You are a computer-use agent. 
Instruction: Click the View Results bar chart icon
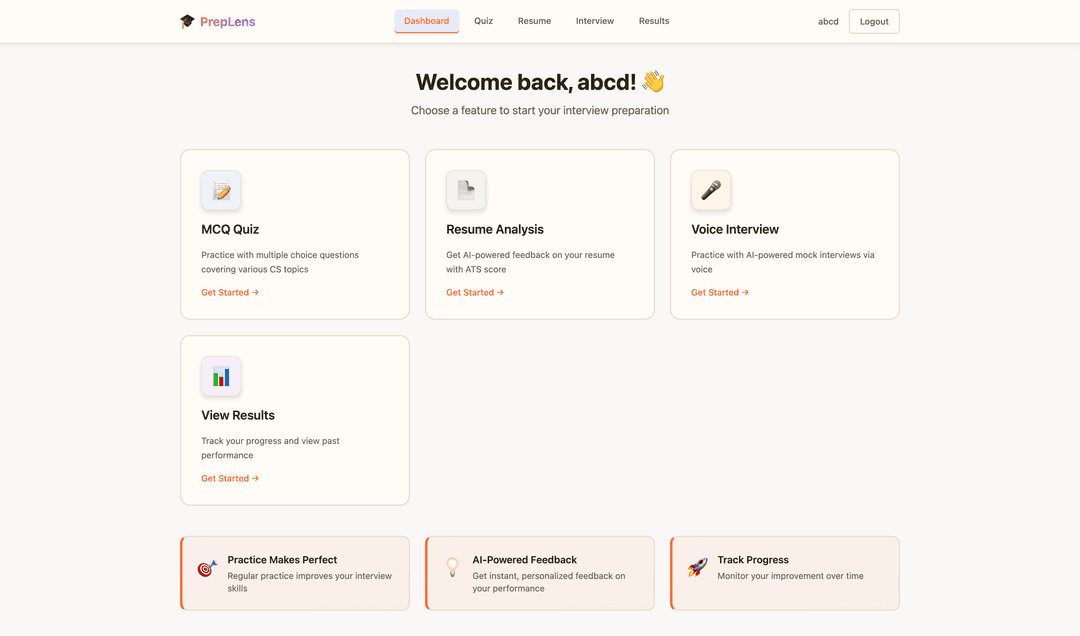pyautogui.click(x=221, y=377)
